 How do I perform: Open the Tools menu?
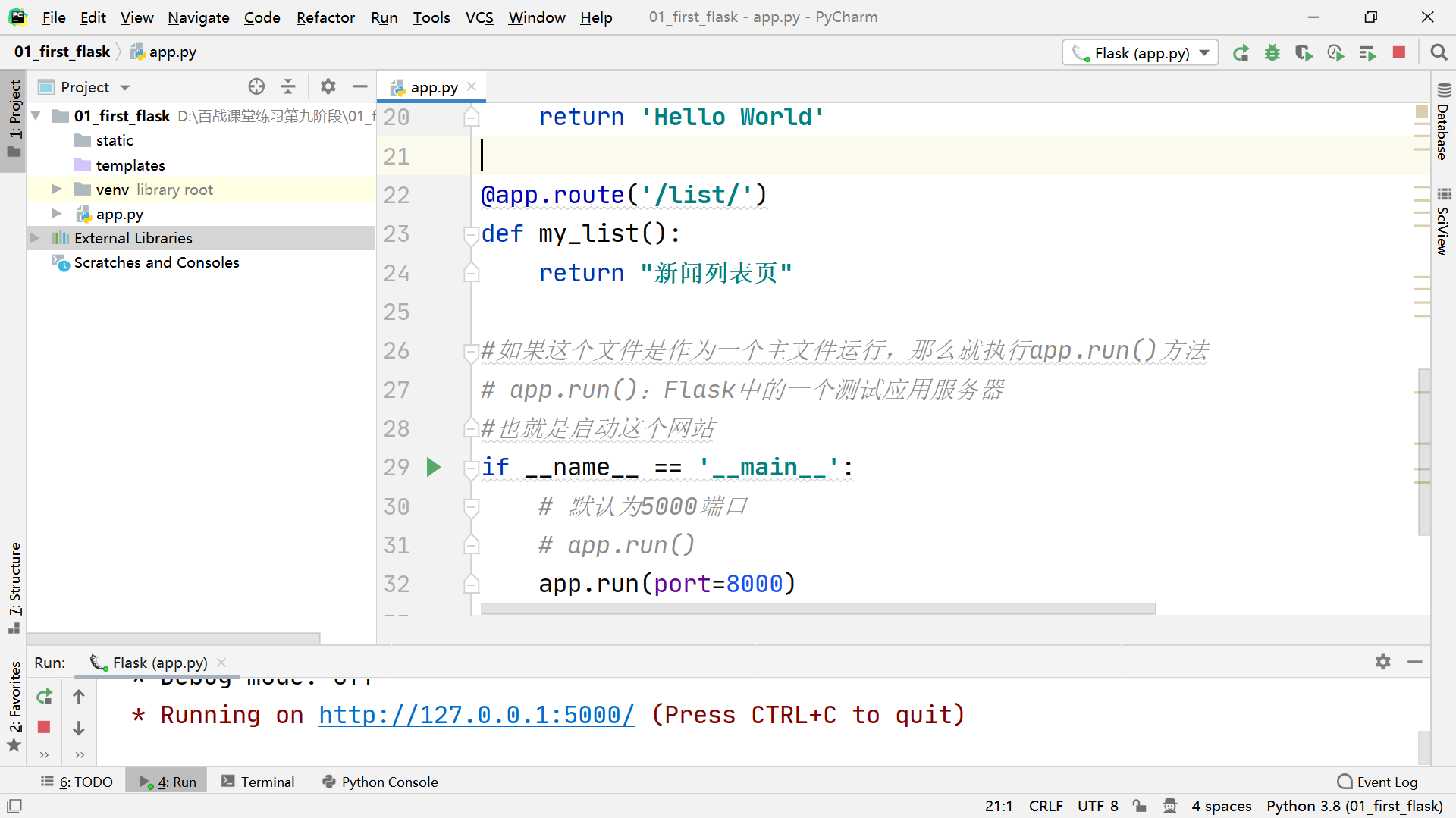point(431,17)
